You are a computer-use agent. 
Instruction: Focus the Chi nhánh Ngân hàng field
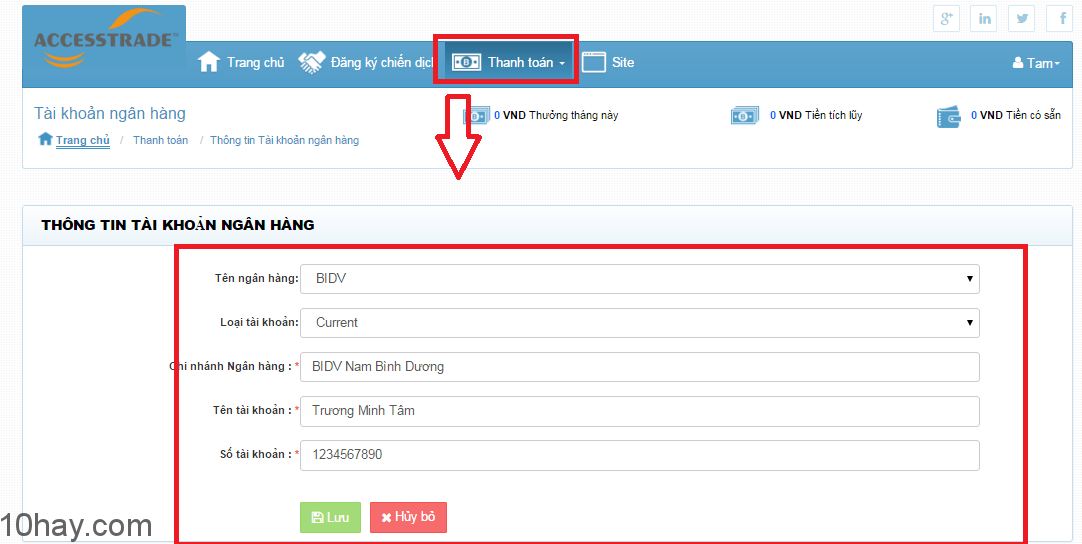pyautogui.click(x=639, y=367)
